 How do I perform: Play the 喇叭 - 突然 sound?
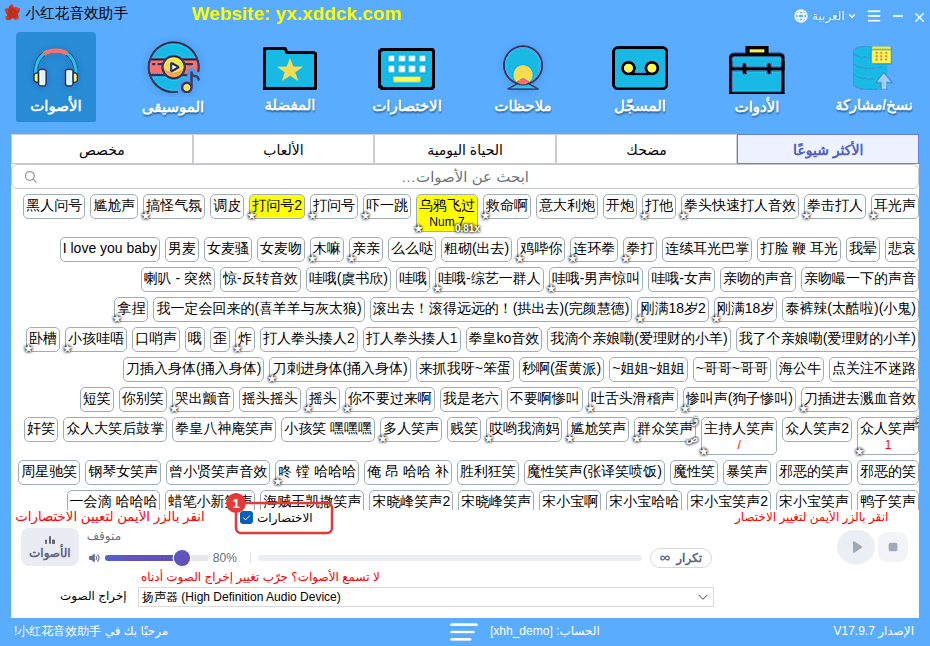(x=178, y=278)
